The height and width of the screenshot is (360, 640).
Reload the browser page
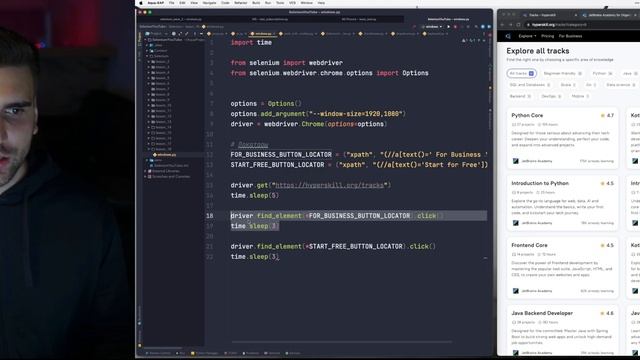[x=518, y=25]
